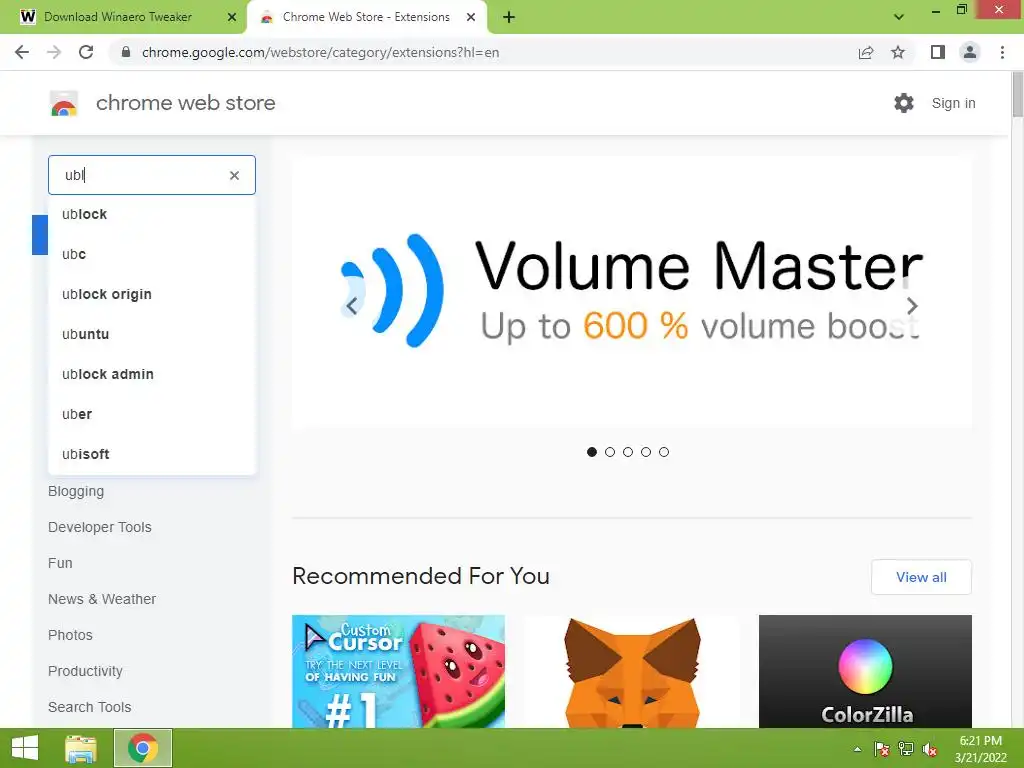Select the third carousel dot
1024x768 pixels.
point(628,452)
